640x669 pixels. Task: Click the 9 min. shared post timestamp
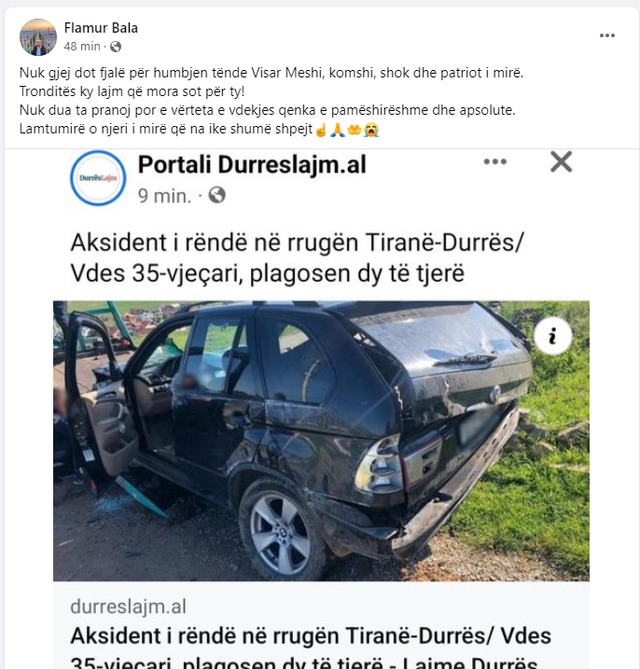coord(164,196)
